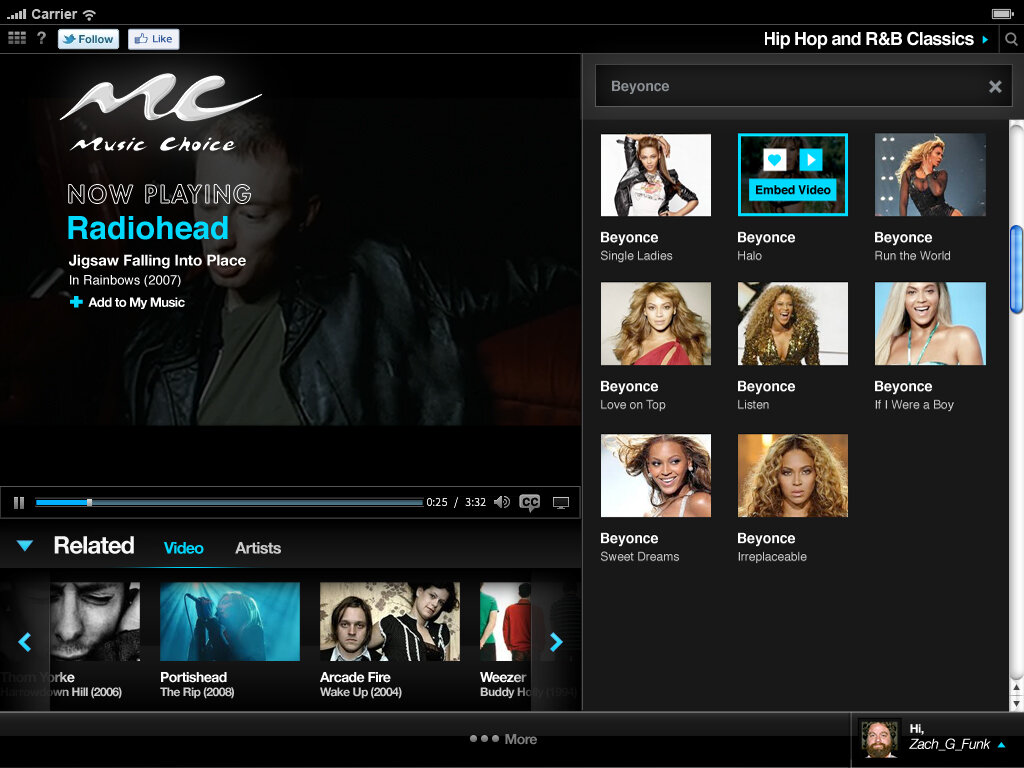Image resolution: width=1024 pixels, height=768 pixels.
Task: Collapse the Related section triangle
Action: 25,545
